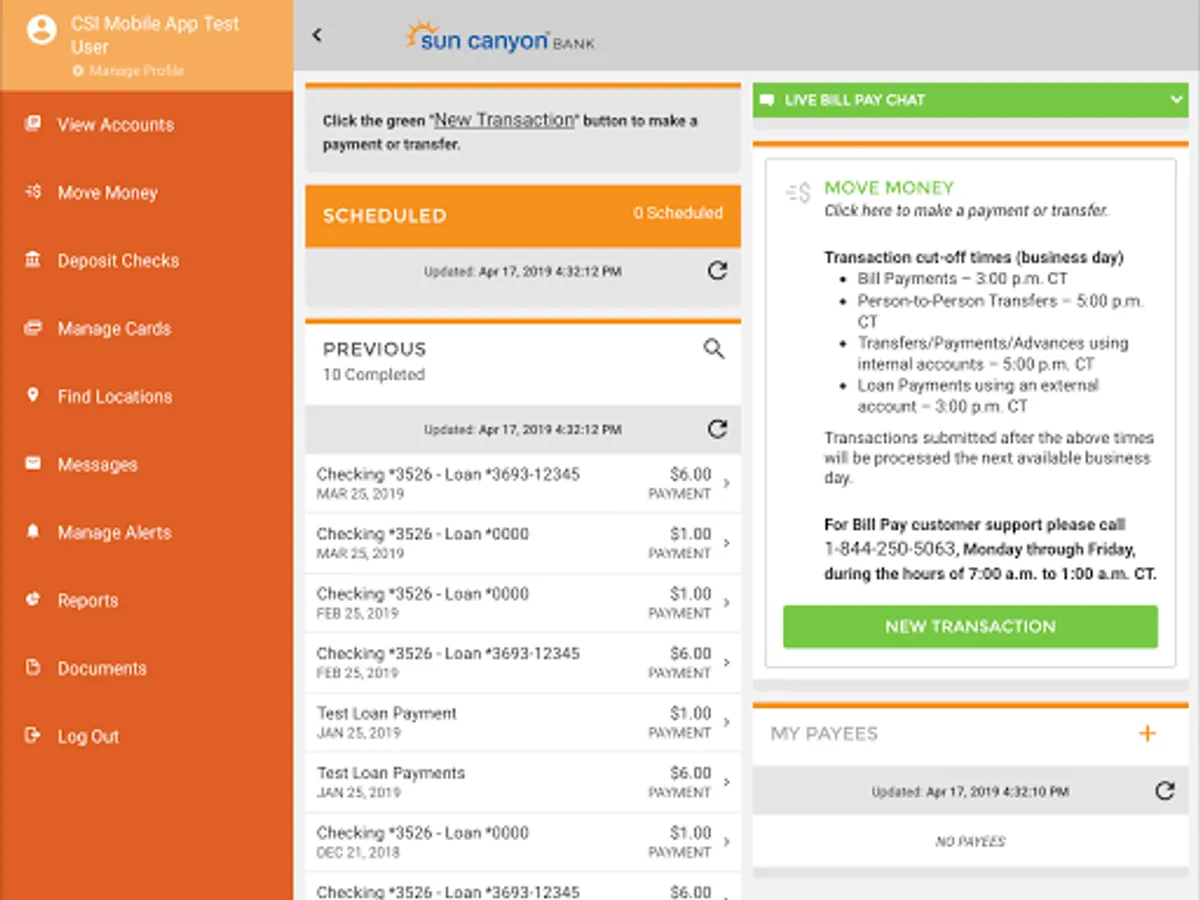Open the $6.00 payment dated Mar 25, 2019
The width and height of the screenshot is (1200, 900).
click(523, 484)
